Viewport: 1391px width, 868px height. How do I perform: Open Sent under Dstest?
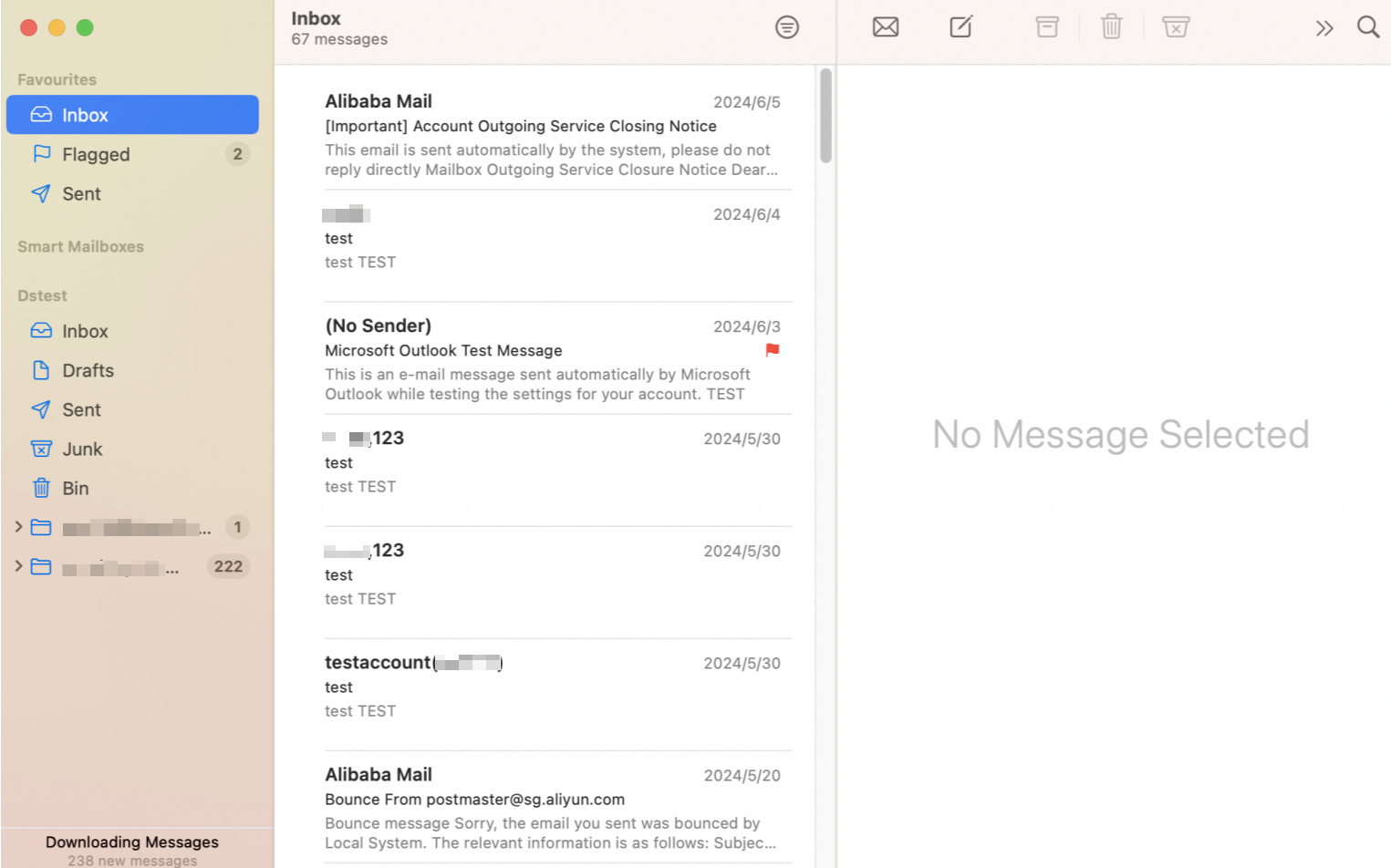click(132, 409)
